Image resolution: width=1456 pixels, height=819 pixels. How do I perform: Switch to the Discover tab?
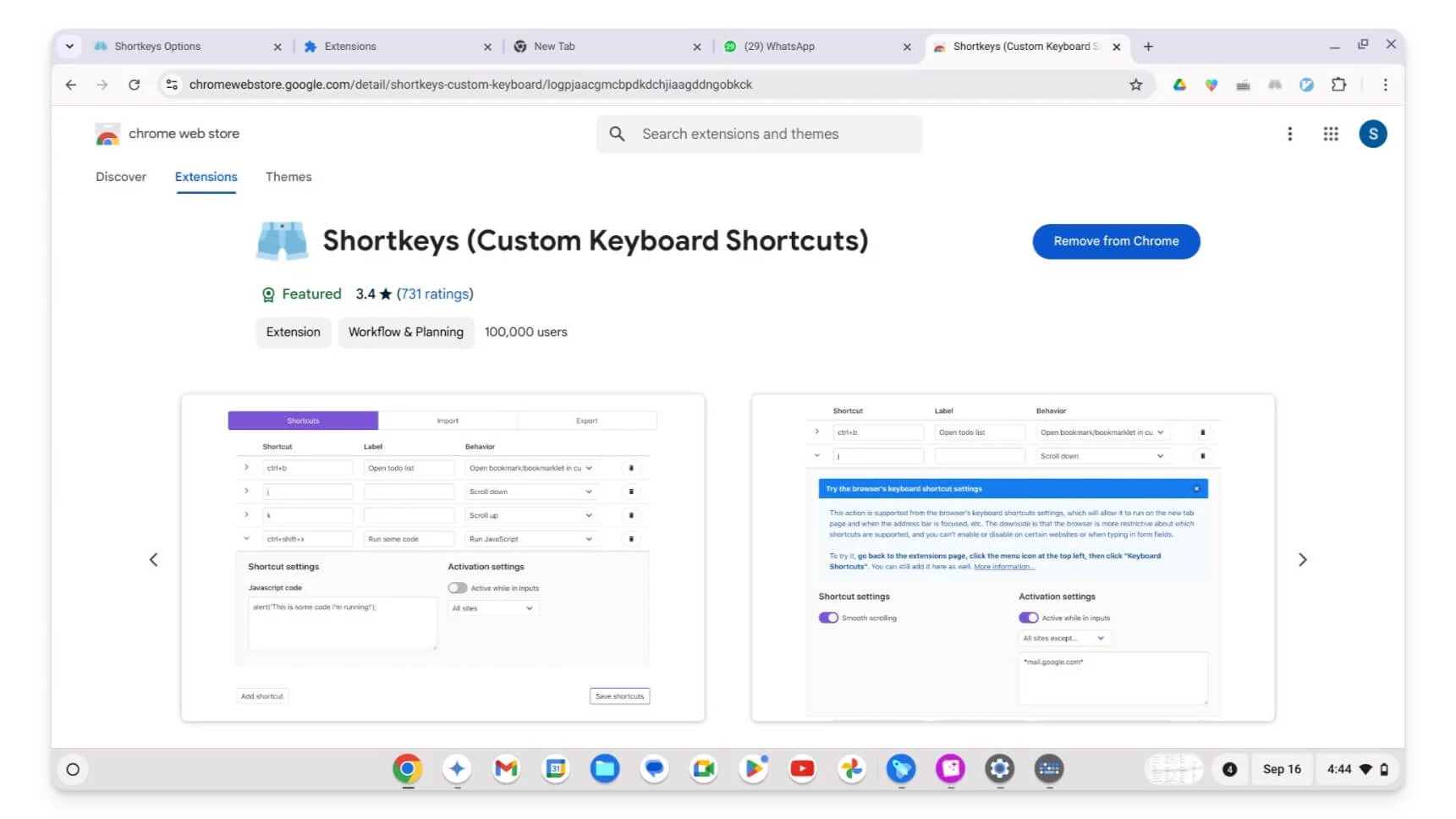[x=121, y=177]
